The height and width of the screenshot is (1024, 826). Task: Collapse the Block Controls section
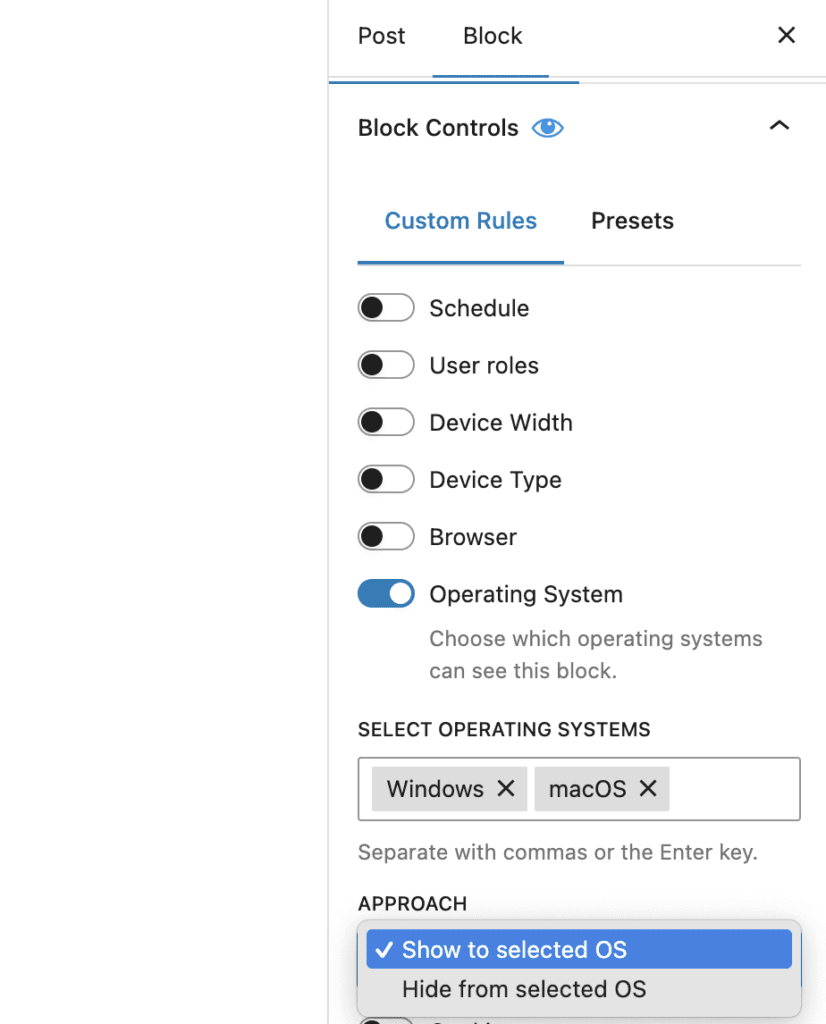coord(779,127)
